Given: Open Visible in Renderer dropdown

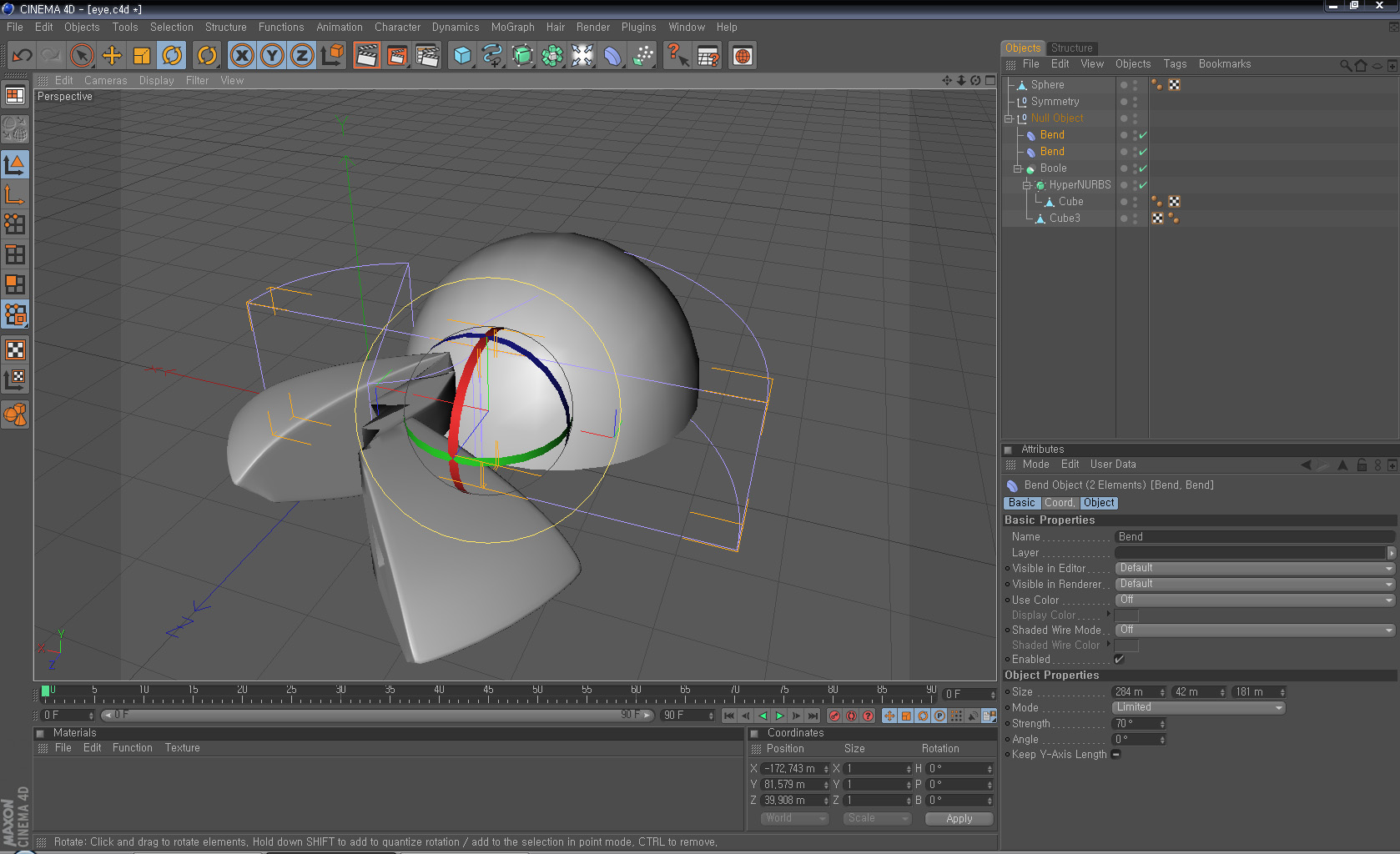Looking at the screenshot, I should pyautogui.click(x=1255, y=585).
